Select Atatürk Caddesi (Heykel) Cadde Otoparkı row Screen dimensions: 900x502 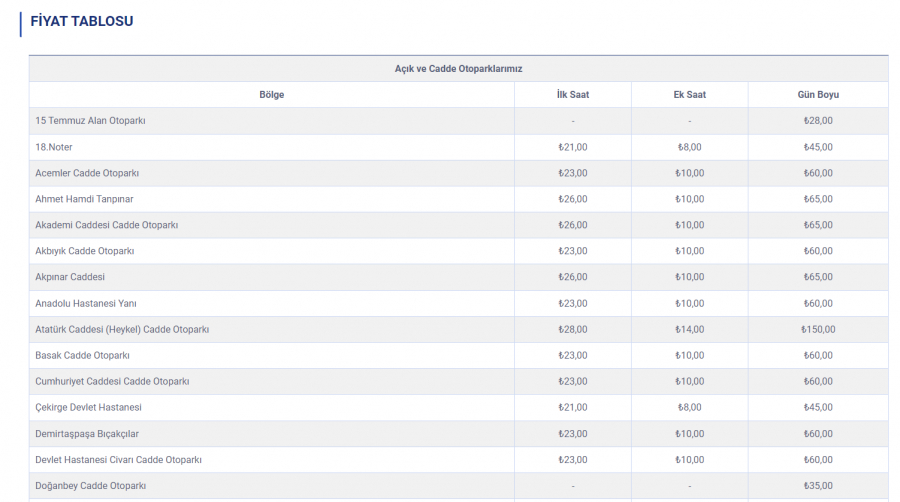[122, 329]
